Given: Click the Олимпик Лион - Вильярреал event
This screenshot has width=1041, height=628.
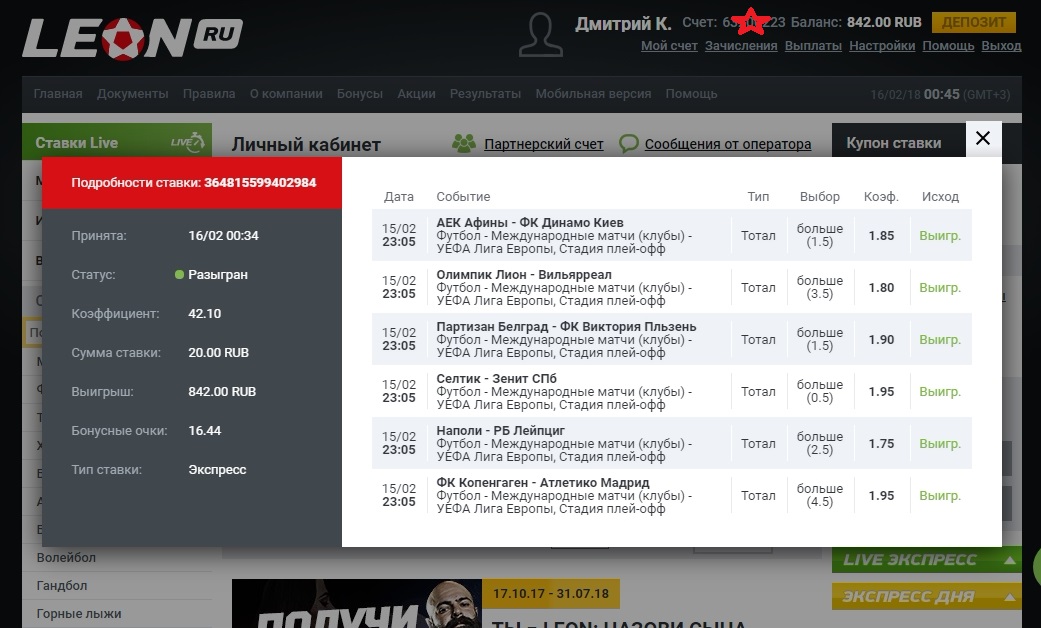Looking at the screenshot, I should coord(524,274).
